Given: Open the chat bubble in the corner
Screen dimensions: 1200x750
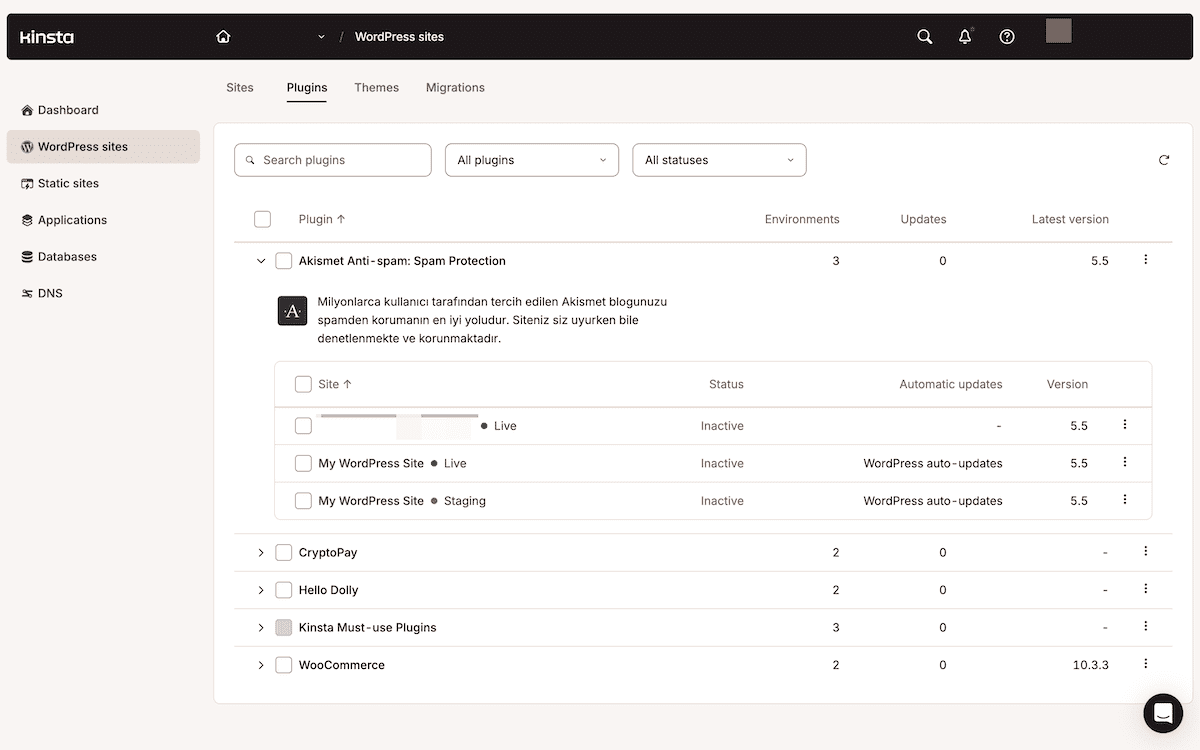Looking at the screenshot, I should tap(1162, 713).
